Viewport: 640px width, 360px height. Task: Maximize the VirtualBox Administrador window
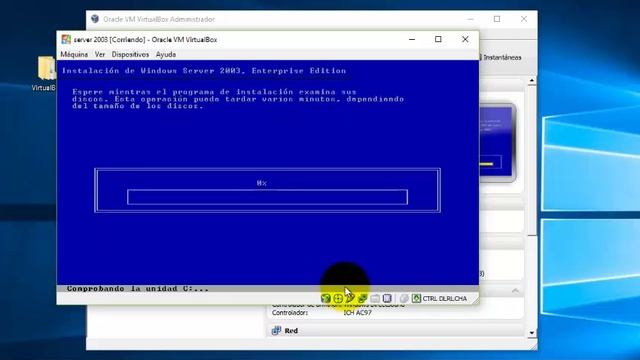click(497, 19)
